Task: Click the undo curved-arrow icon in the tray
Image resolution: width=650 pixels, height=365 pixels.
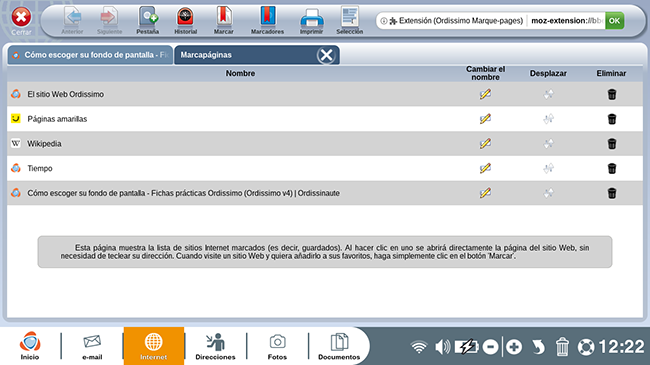Action: point(538,347)
